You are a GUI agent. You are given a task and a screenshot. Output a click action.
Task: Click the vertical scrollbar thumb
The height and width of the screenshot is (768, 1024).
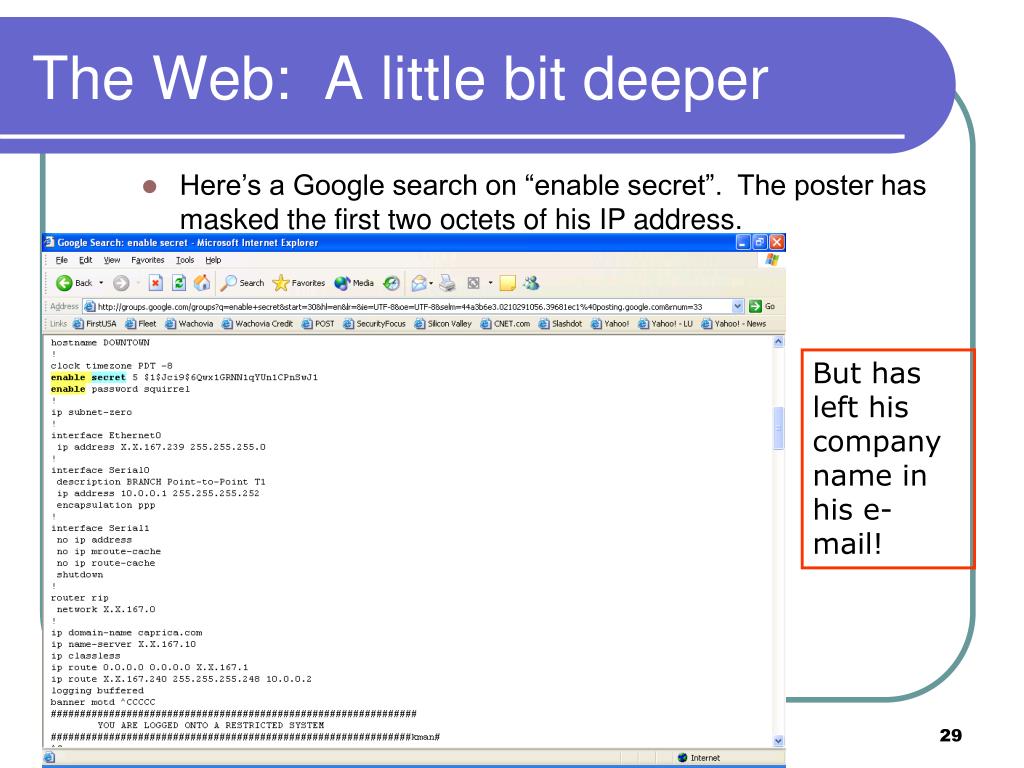(778, 428)
